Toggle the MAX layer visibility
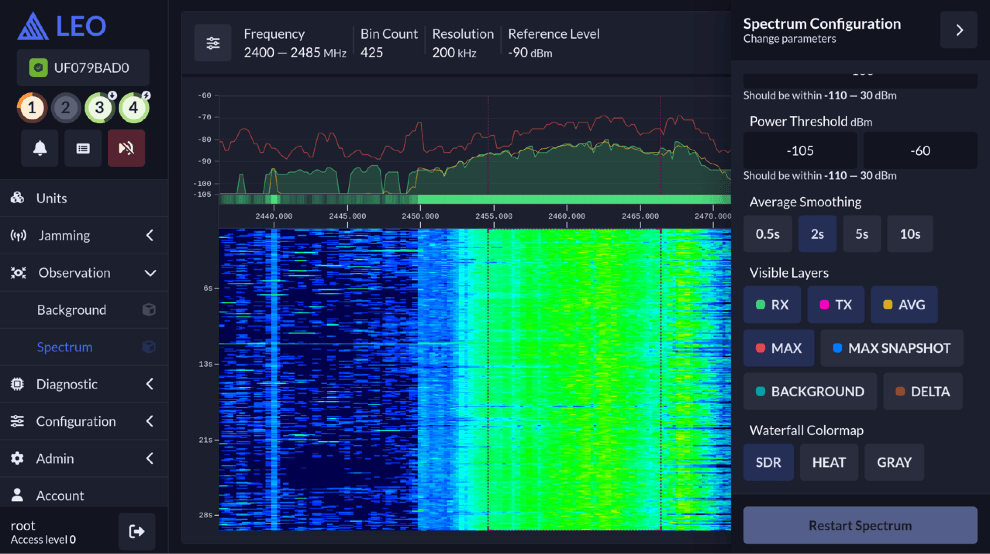 778,348
